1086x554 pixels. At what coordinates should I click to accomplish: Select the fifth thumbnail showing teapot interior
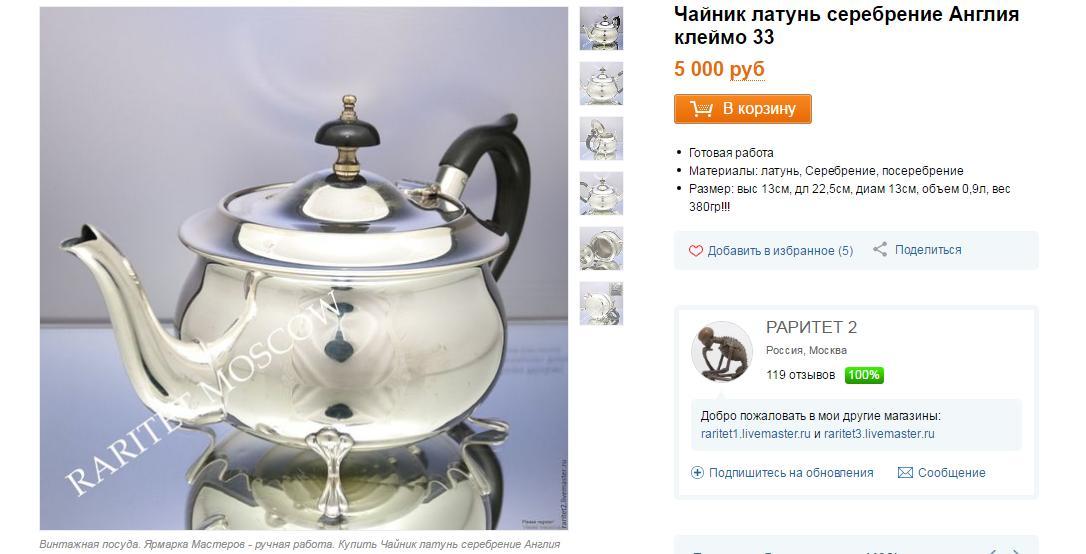pos(601,249)
